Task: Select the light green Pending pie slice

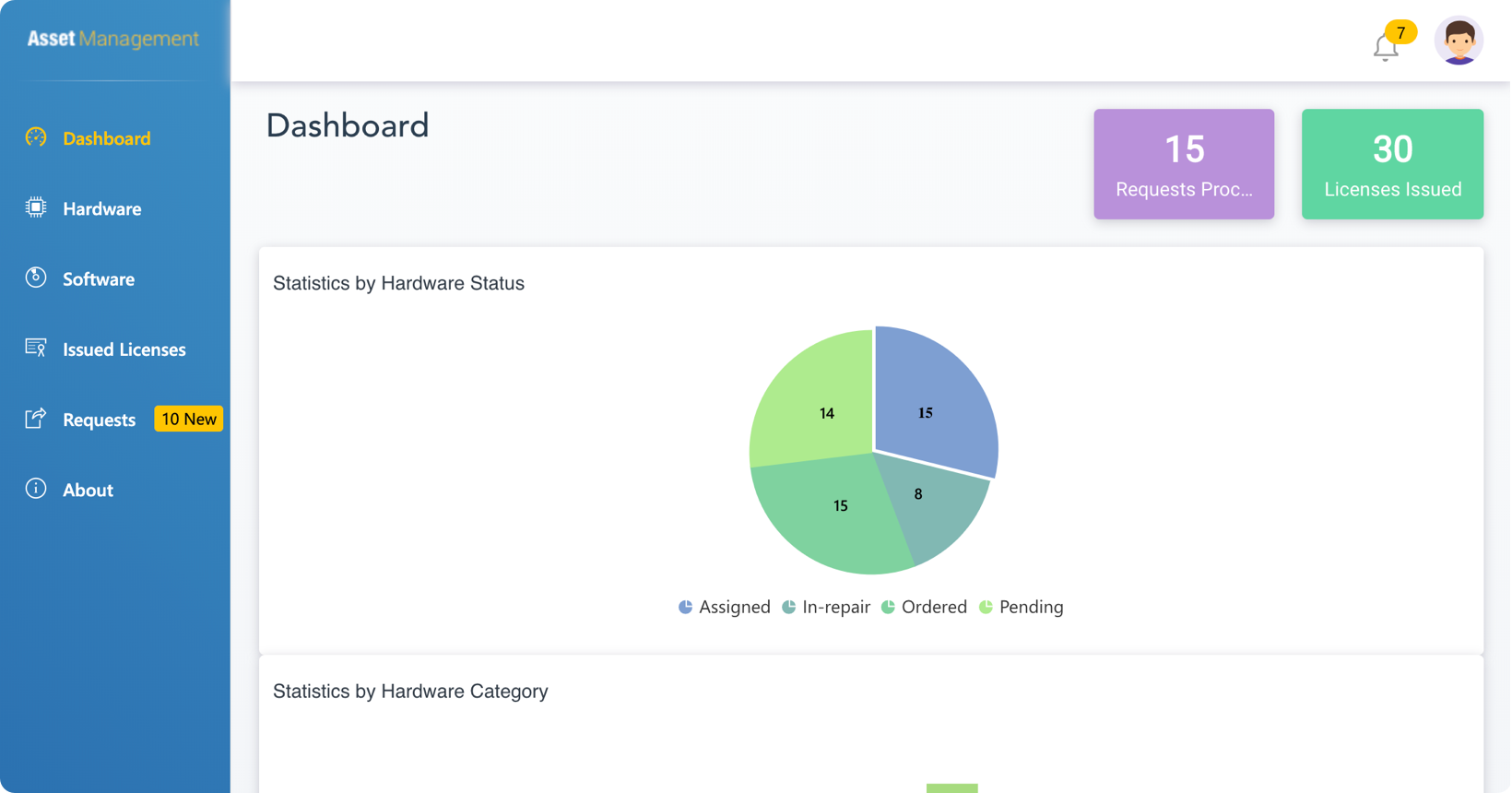Action: (816, 406)
